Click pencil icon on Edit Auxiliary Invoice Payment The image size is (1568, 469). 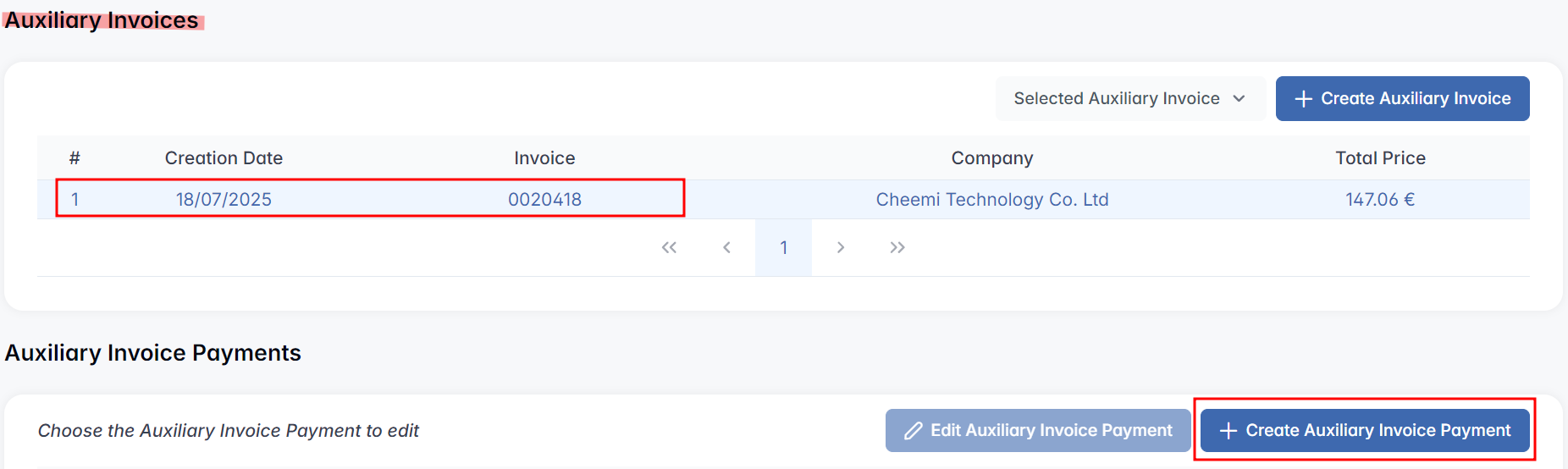coord(913,431)
